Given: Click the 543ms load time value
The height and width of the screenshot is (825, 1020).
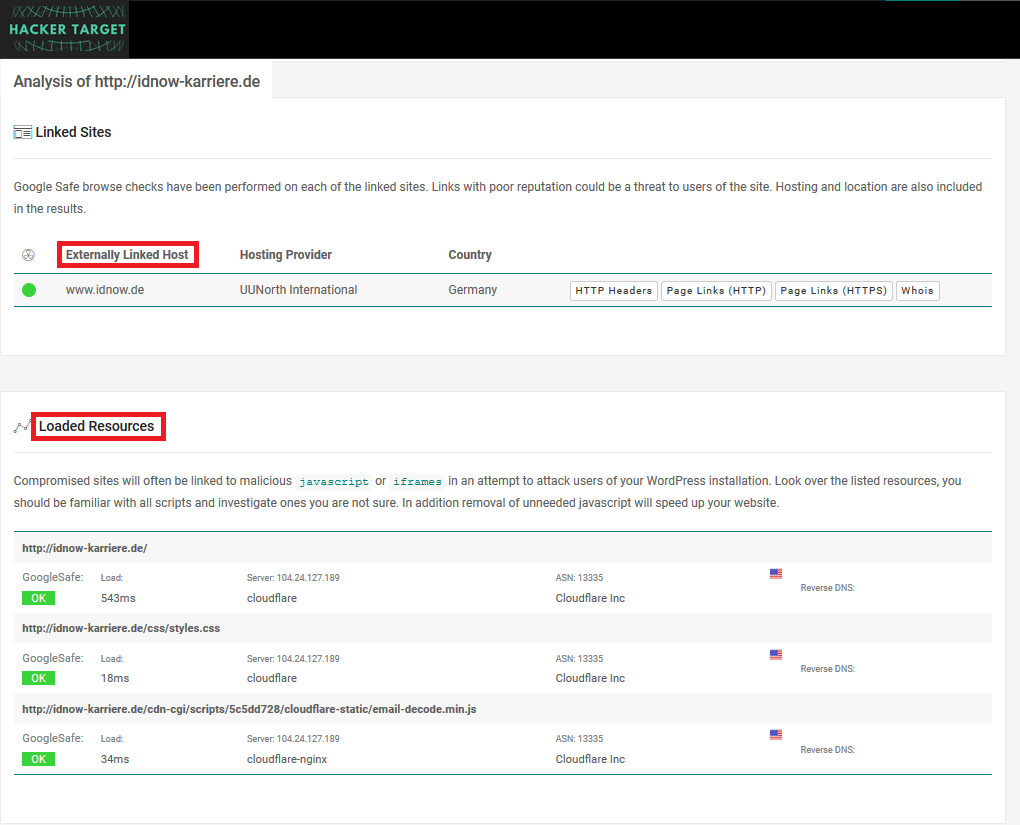Looking at the screenshot, I should (118, 598).
